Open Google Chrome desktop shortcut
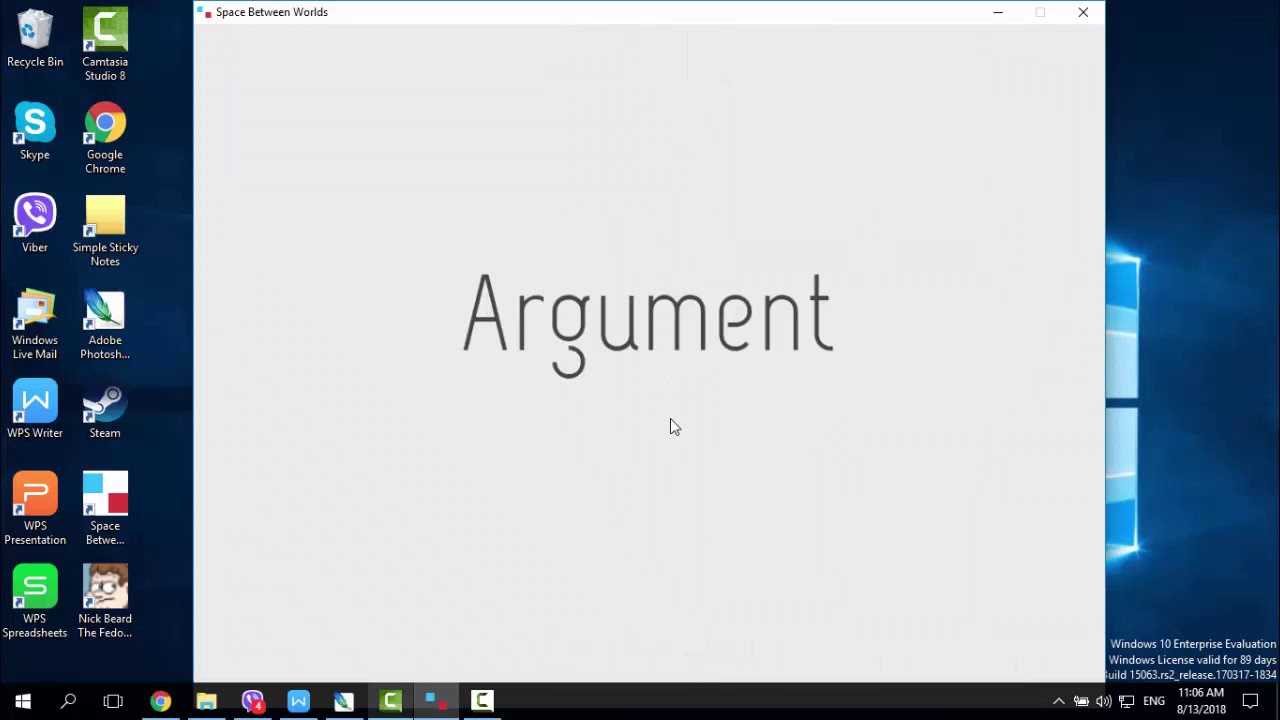 105,138
